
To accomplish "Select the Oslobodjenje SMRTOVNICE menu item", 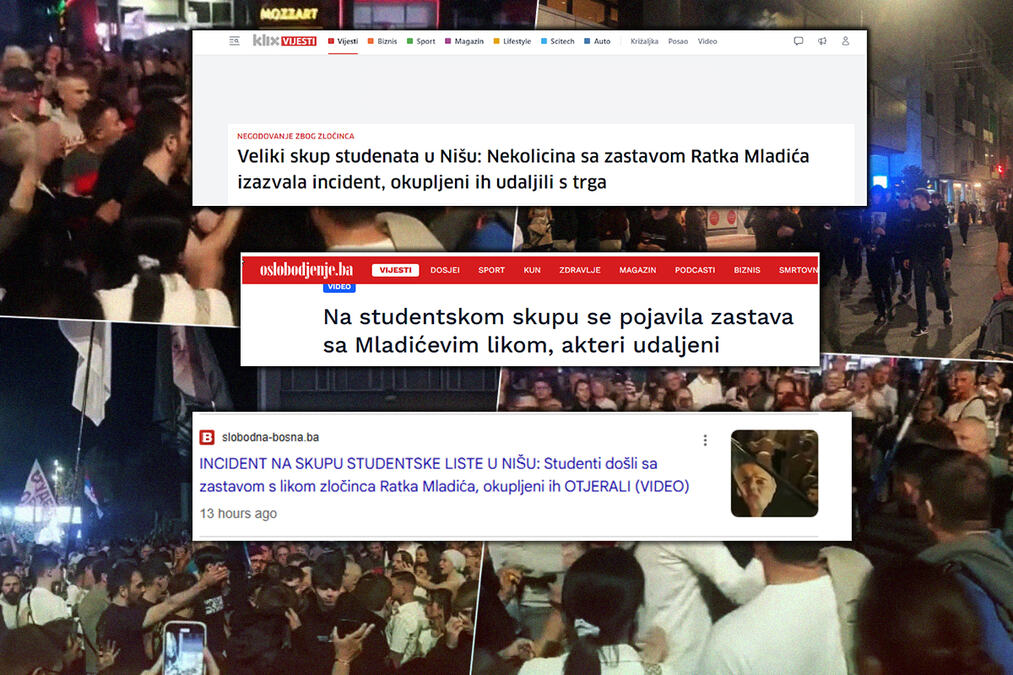I will pos(799,270).
